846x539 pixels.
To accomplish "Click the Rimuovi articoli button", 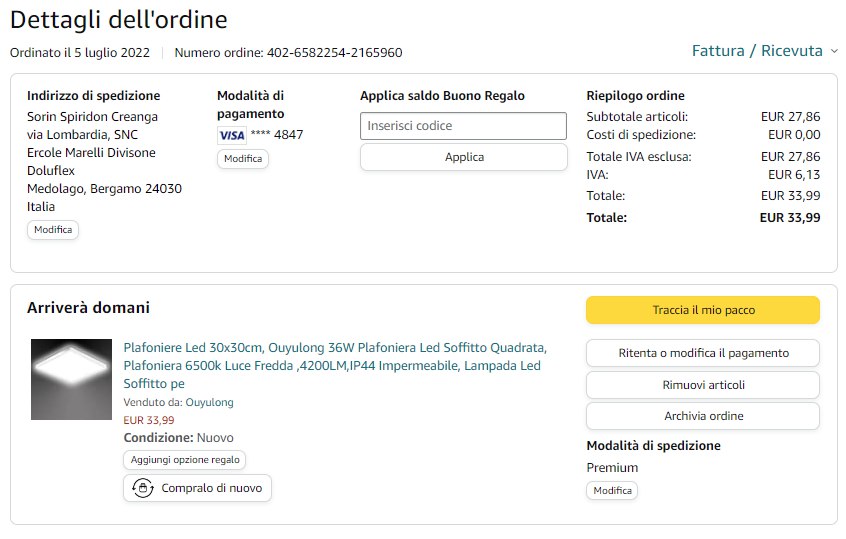I will pyautogui.click(x=702, y=385).
